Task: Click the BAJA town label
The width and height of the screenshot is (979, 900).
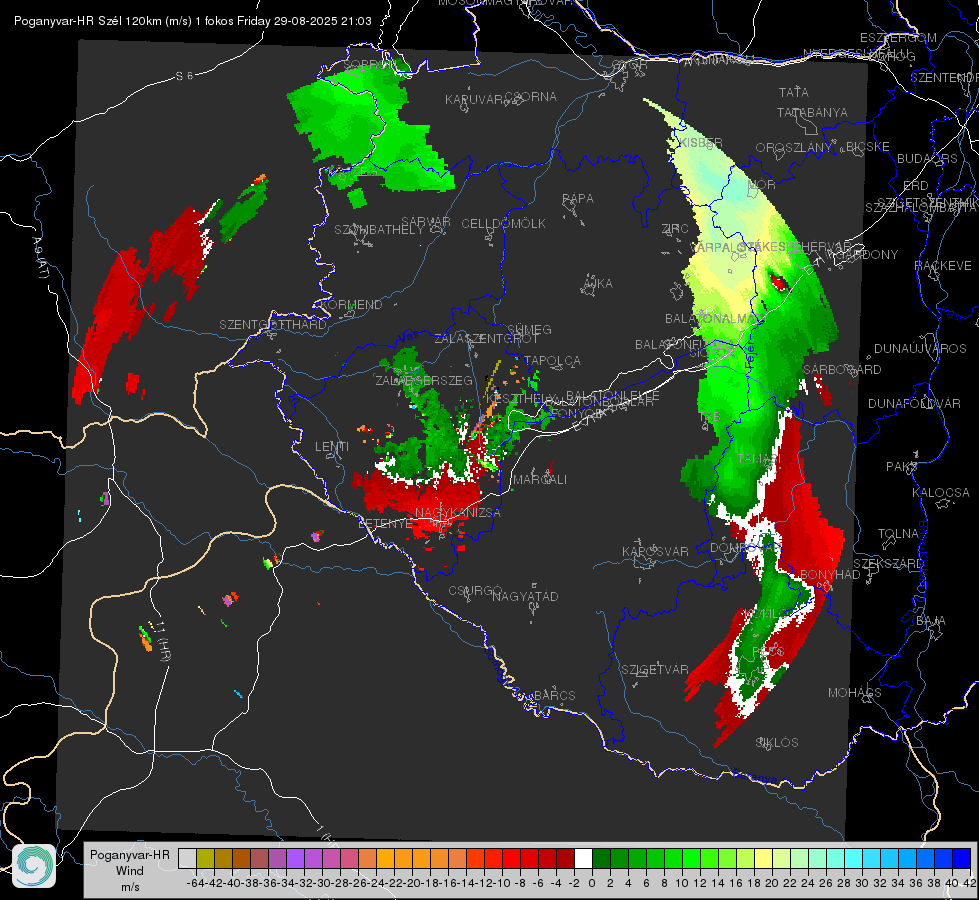Action: tap(931, 621)
